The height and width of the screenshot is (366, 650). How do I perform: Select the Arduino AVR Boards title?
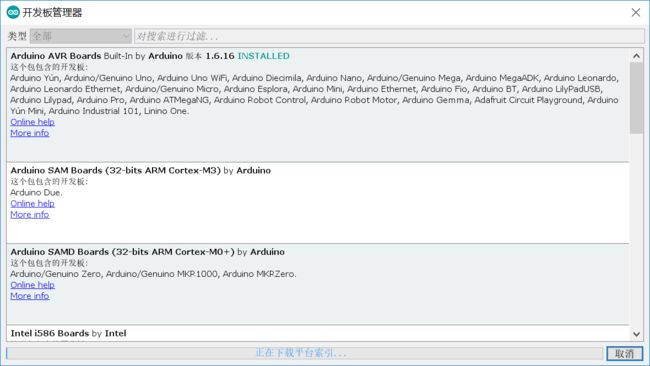coord(56,56)
